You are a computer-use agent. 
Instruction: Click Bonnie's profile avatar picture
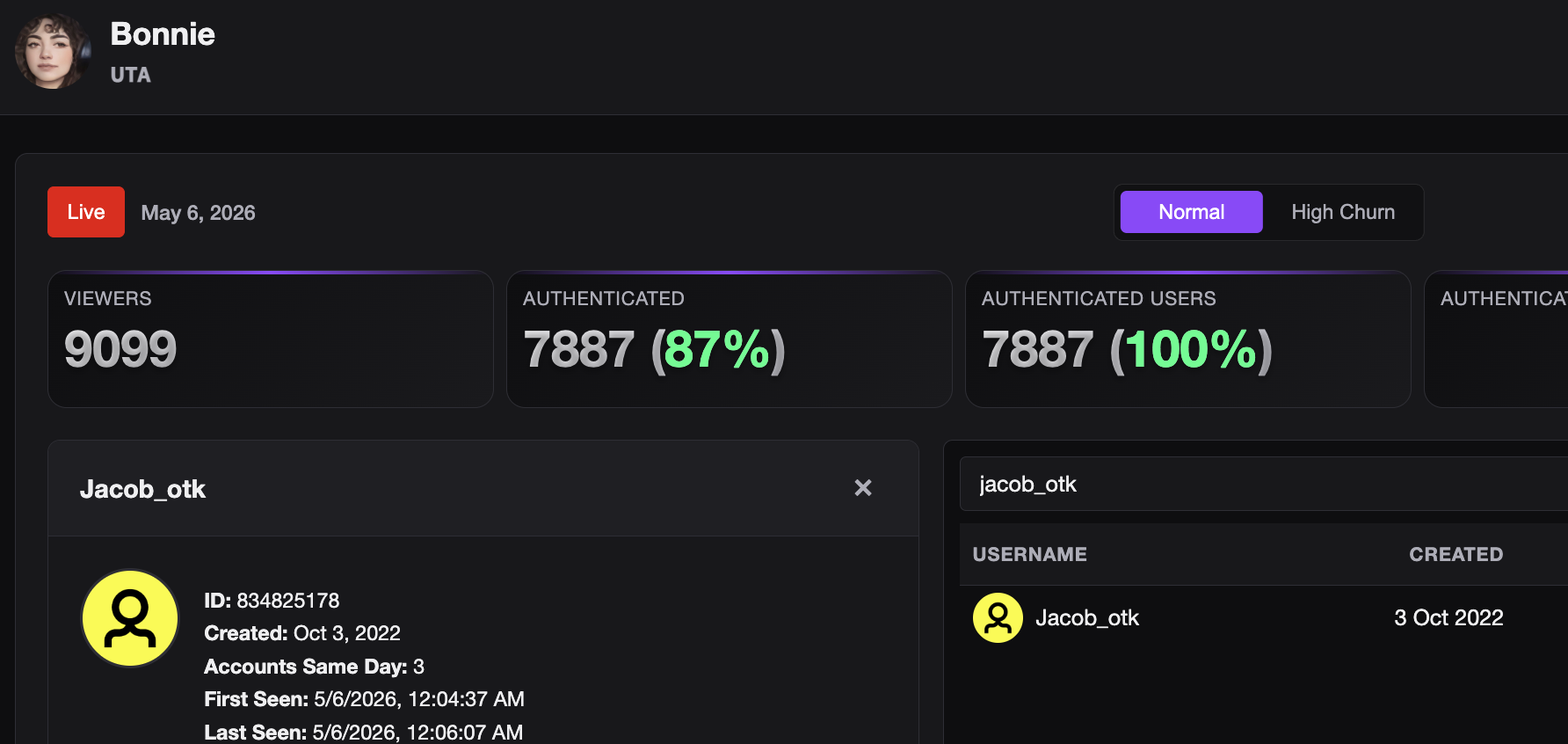tap(52, 51)
